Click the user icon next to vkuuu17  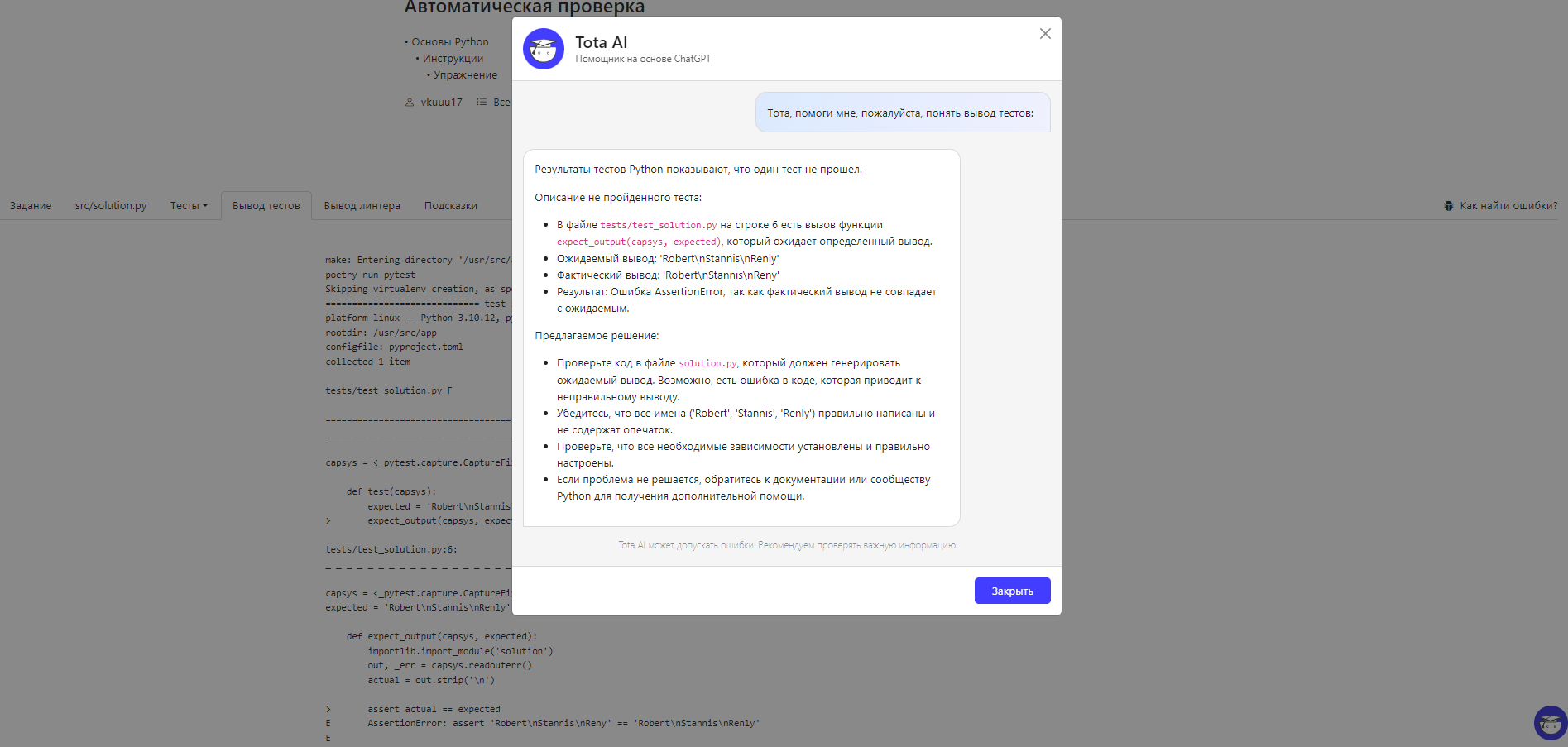point(410,103)
